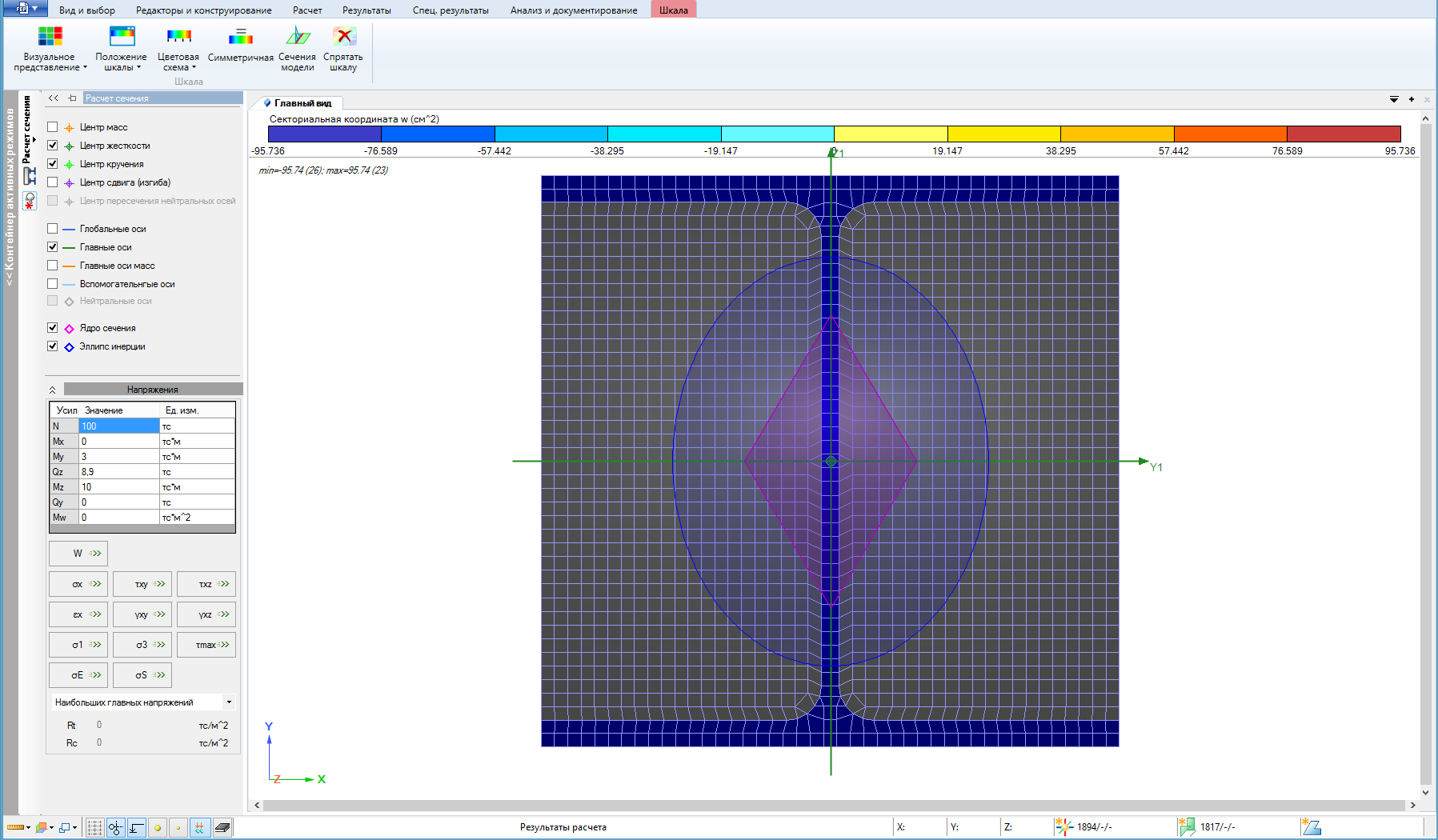Screen dimensions: 1438x840
Task: Click the 3D cube view icon
Action: [x=41, y=827]
